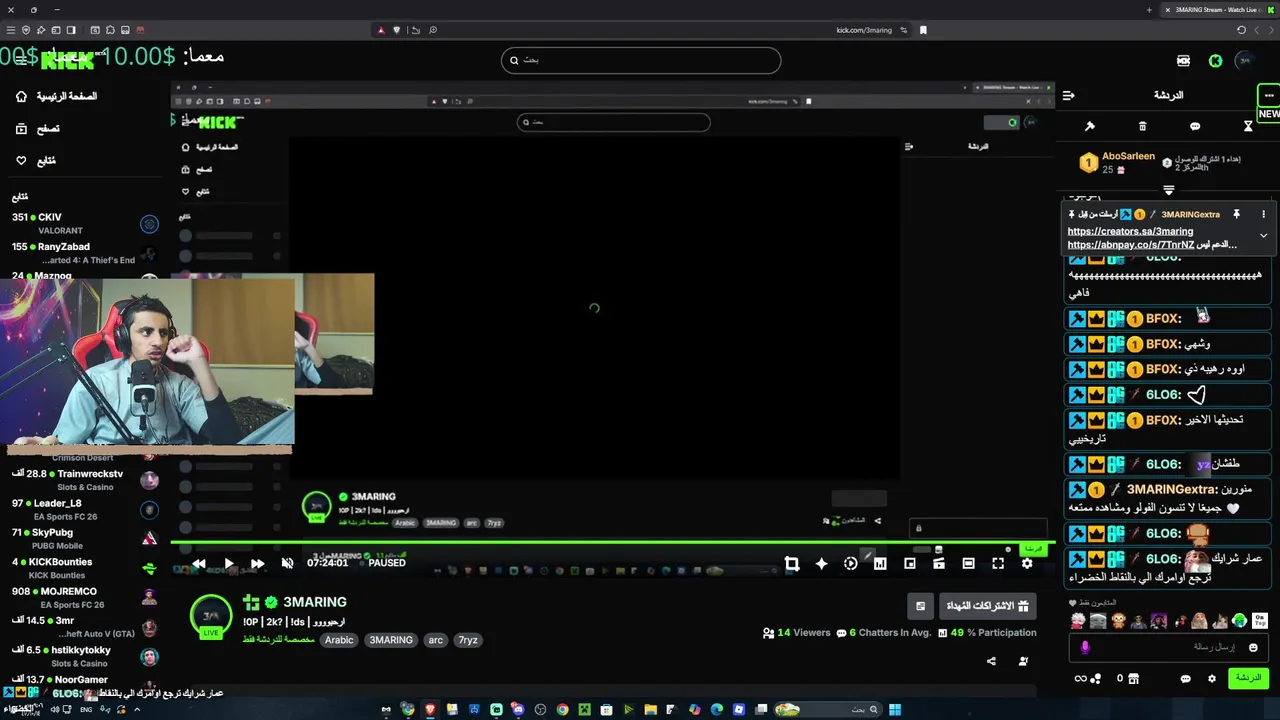1280x720 pixels.
Task: Rewind the stream playback
Action: (x=199, y=563)
